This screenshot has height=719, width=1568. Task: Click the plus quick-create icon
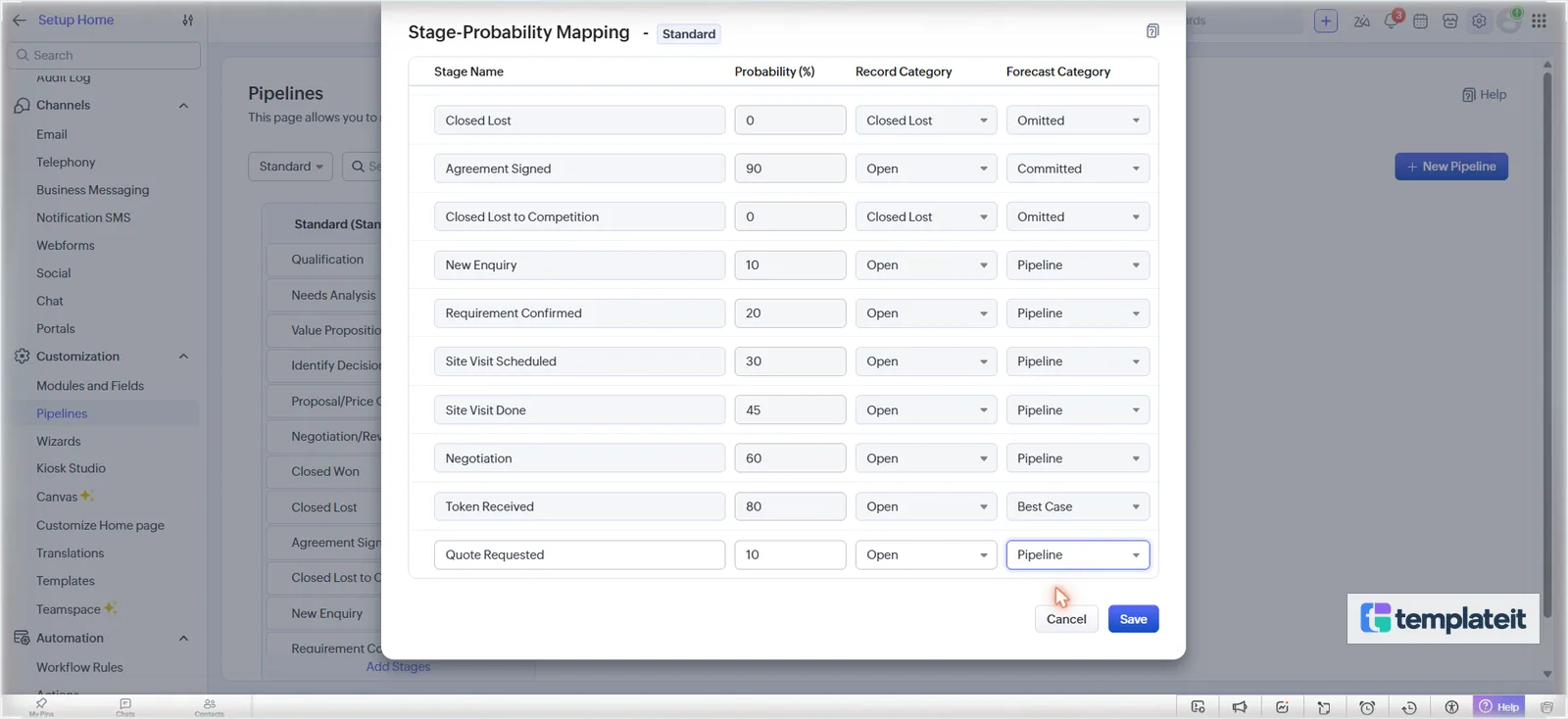pyautogui.click(x=1326, y=21)
